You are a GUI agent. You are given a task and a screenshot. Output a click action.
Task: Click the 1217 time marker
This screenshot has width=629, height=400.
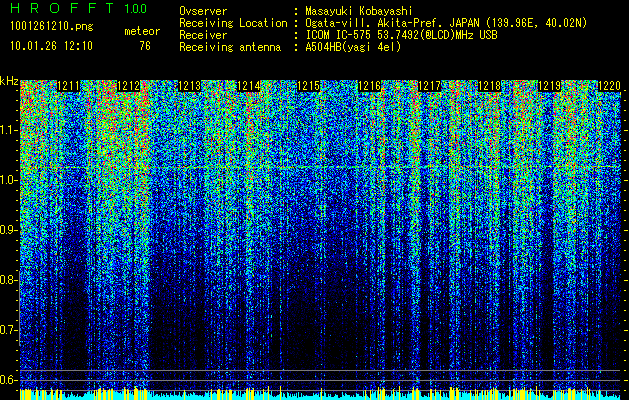(x=429, y=86)
